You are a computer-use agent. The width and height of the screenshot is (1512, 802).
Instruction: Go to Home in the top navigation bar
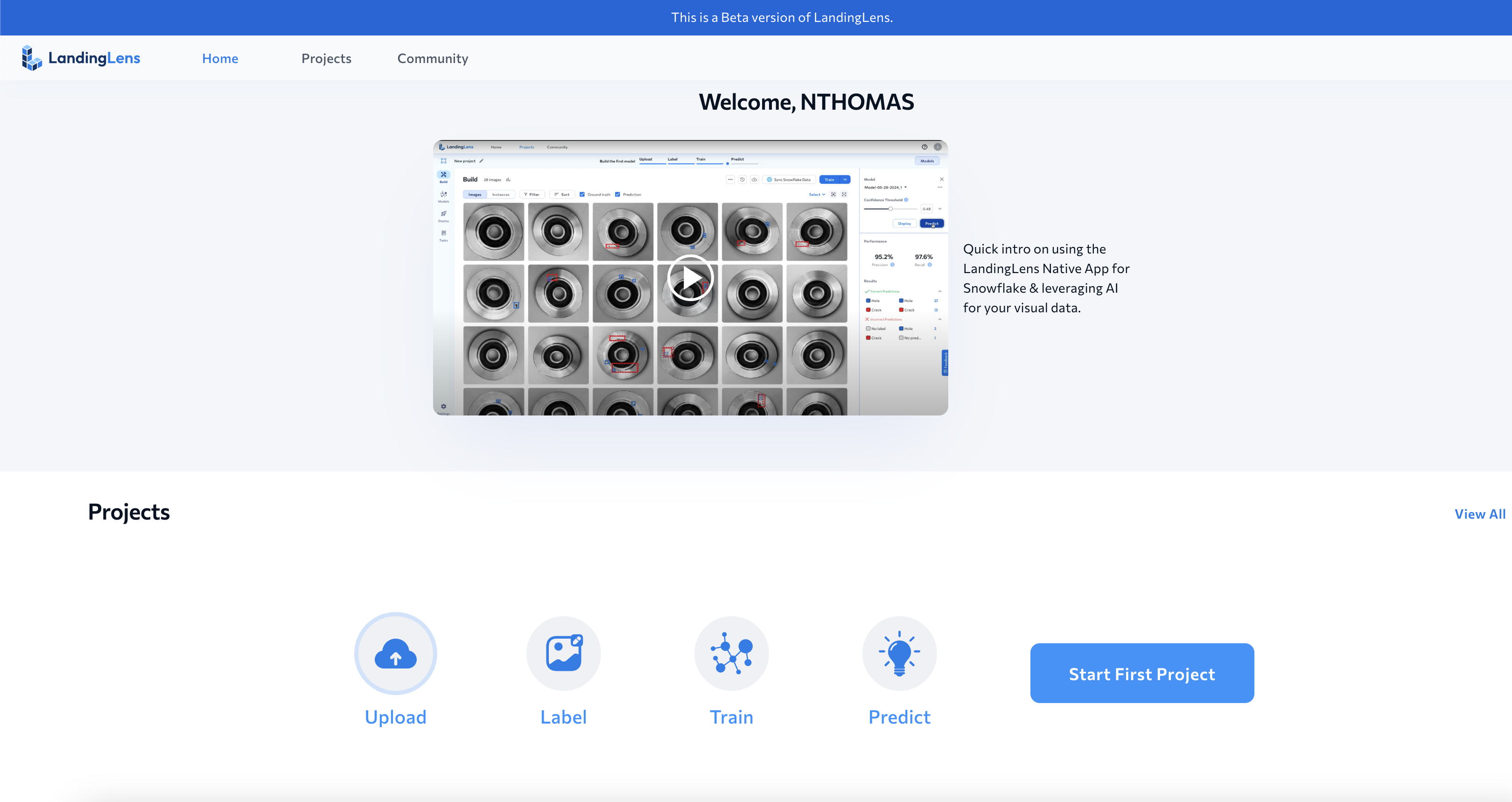(220, 58)
